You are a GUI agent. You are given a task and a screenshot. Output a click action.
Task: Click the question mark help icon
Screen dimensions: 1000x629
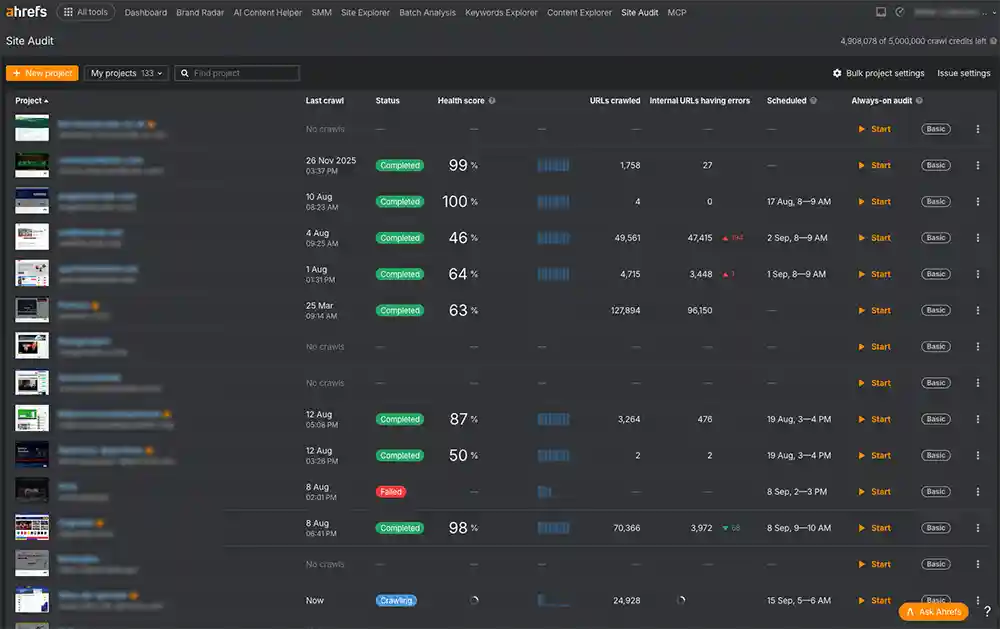click(987, 611)
